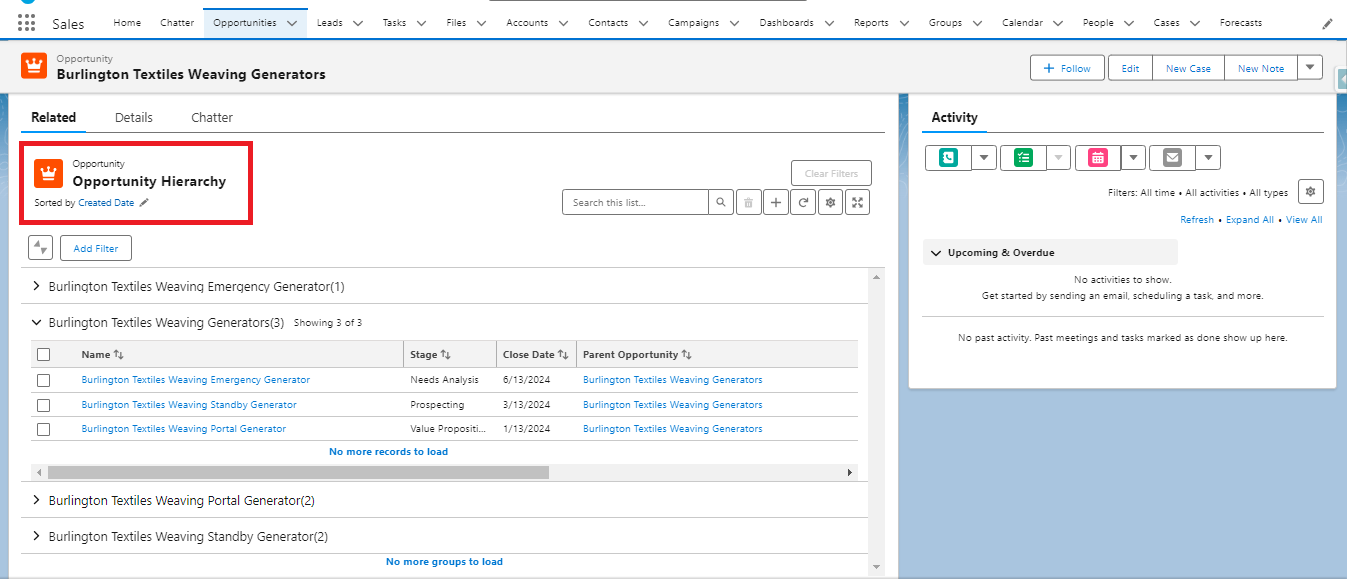This screenshot has width=1347, height=579.
Task: Click the expand fullscreen icon in list toolbar
Action: (x=857, y=202)
